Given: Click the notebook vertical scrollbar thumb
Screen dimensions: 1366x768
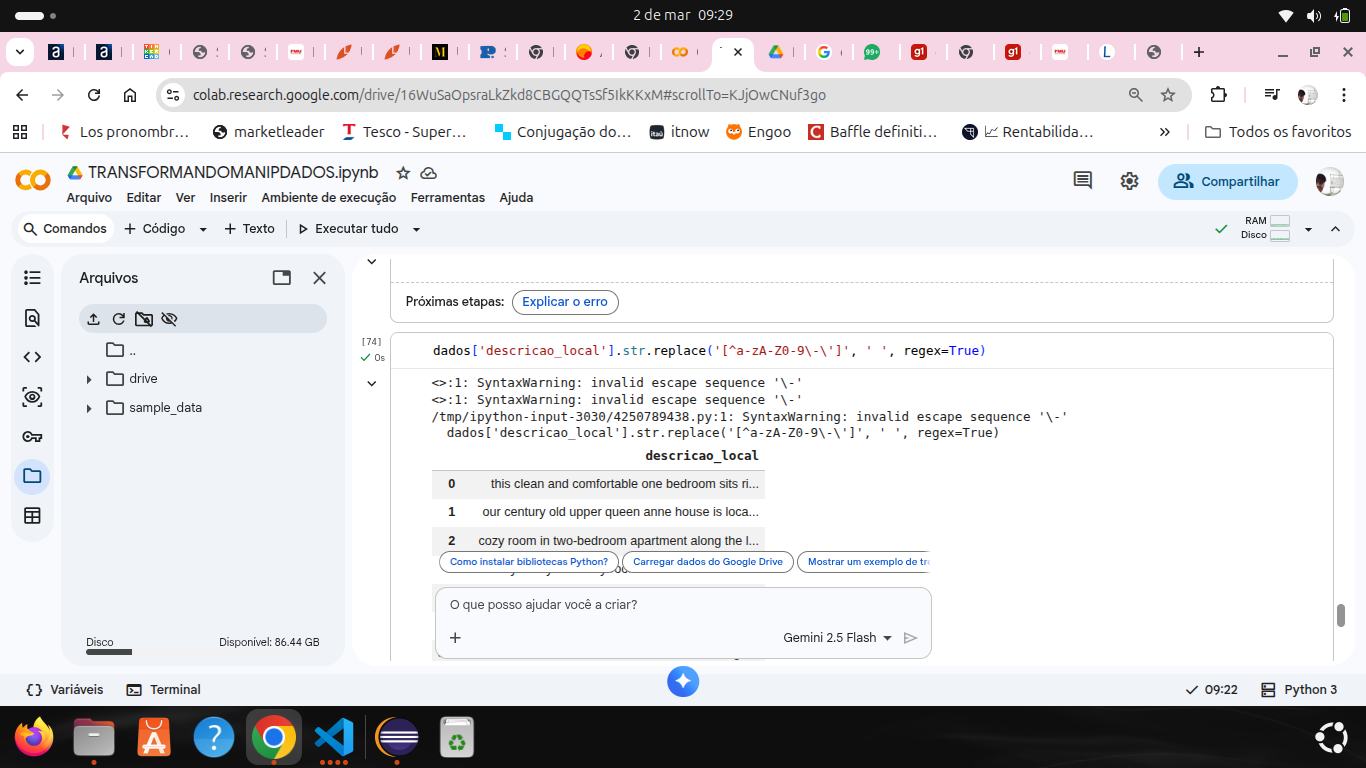Looking at the screenshot, I should point(1341,615).
